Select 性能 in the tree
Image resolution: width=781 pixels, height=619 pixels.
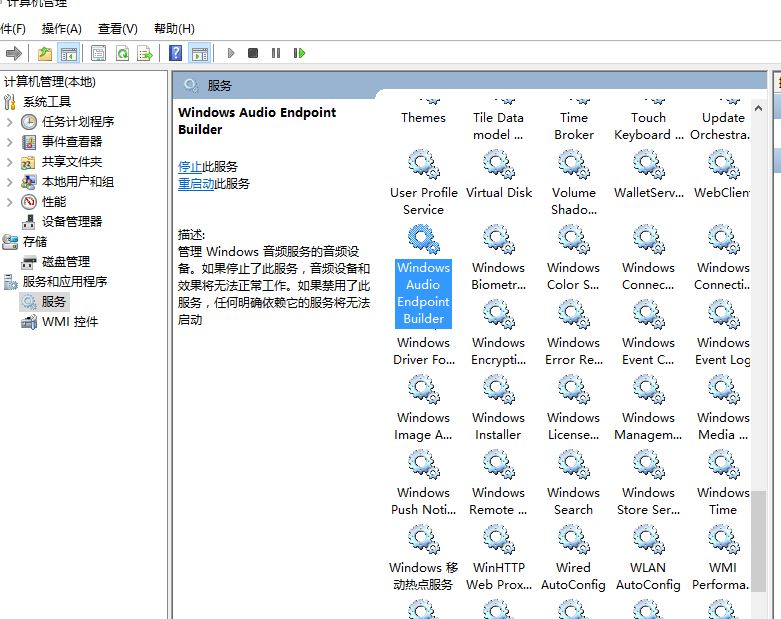(x=54, y=202)
